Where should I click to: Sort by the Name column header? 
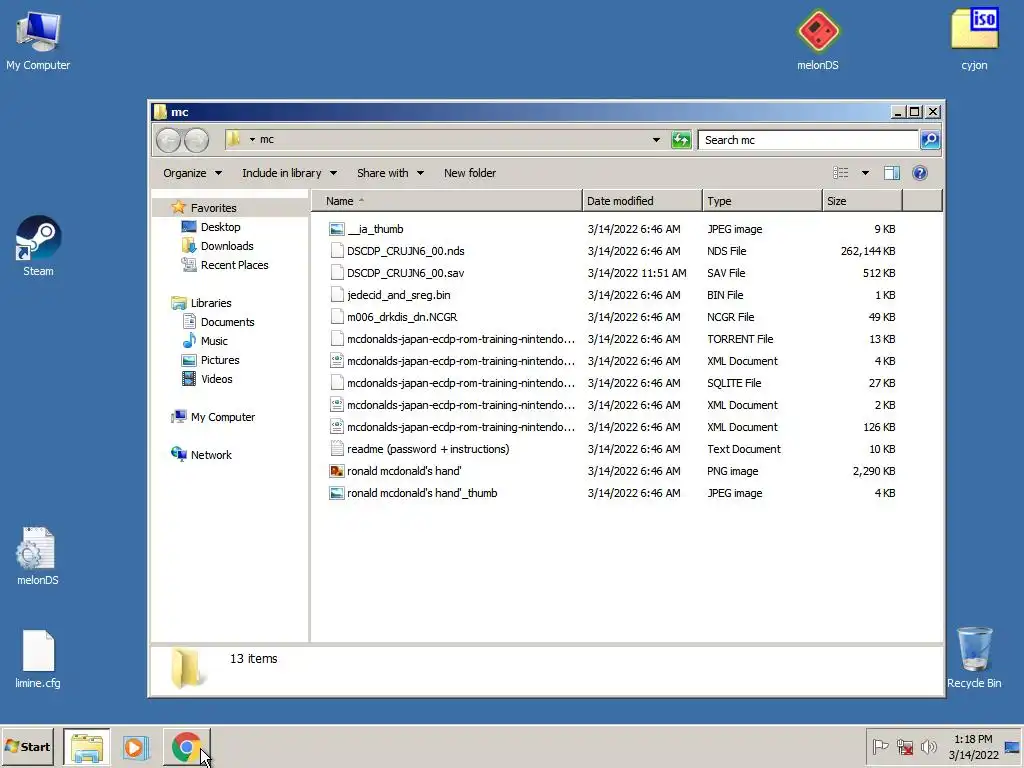[x=446, y=201]
